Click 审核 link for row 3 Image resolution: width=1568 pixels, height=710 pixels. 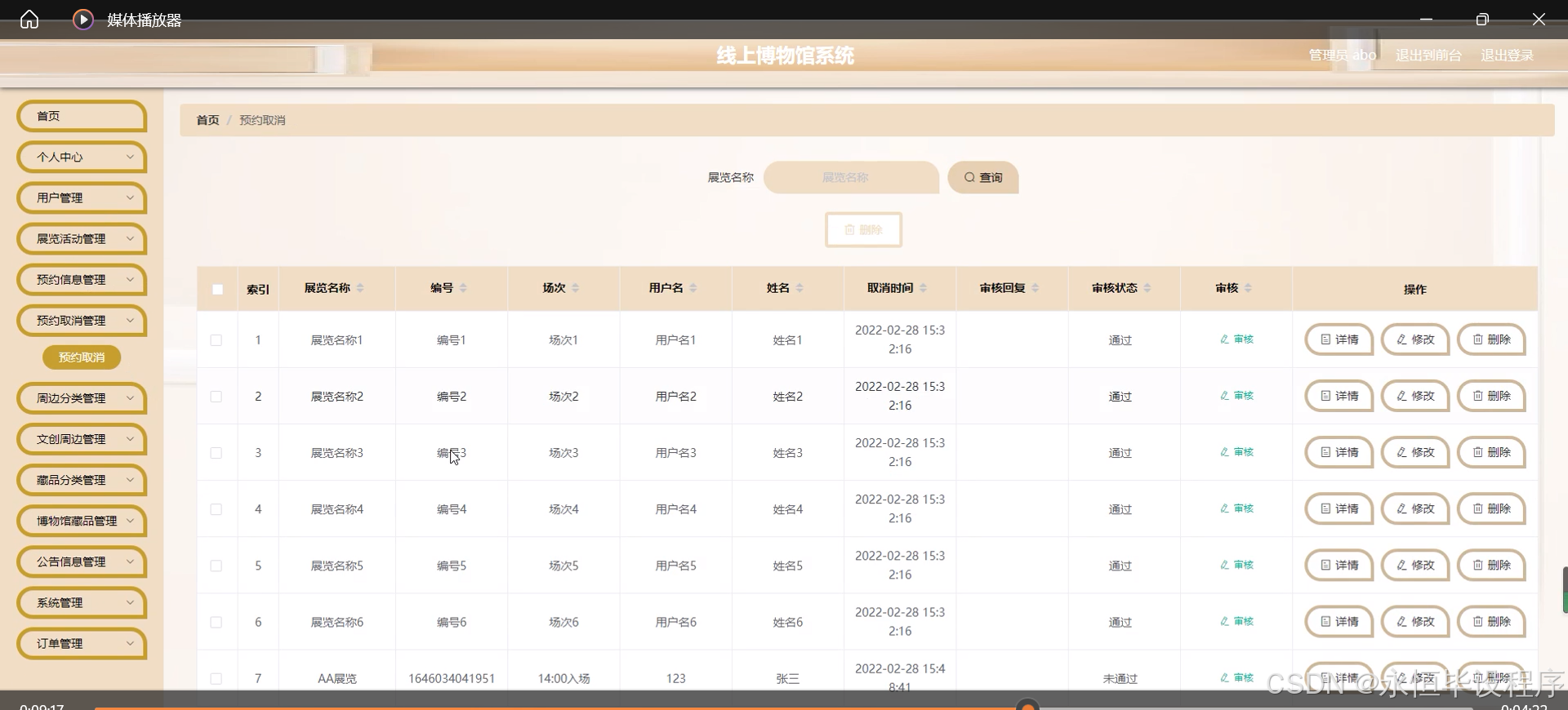point(1236,452)
